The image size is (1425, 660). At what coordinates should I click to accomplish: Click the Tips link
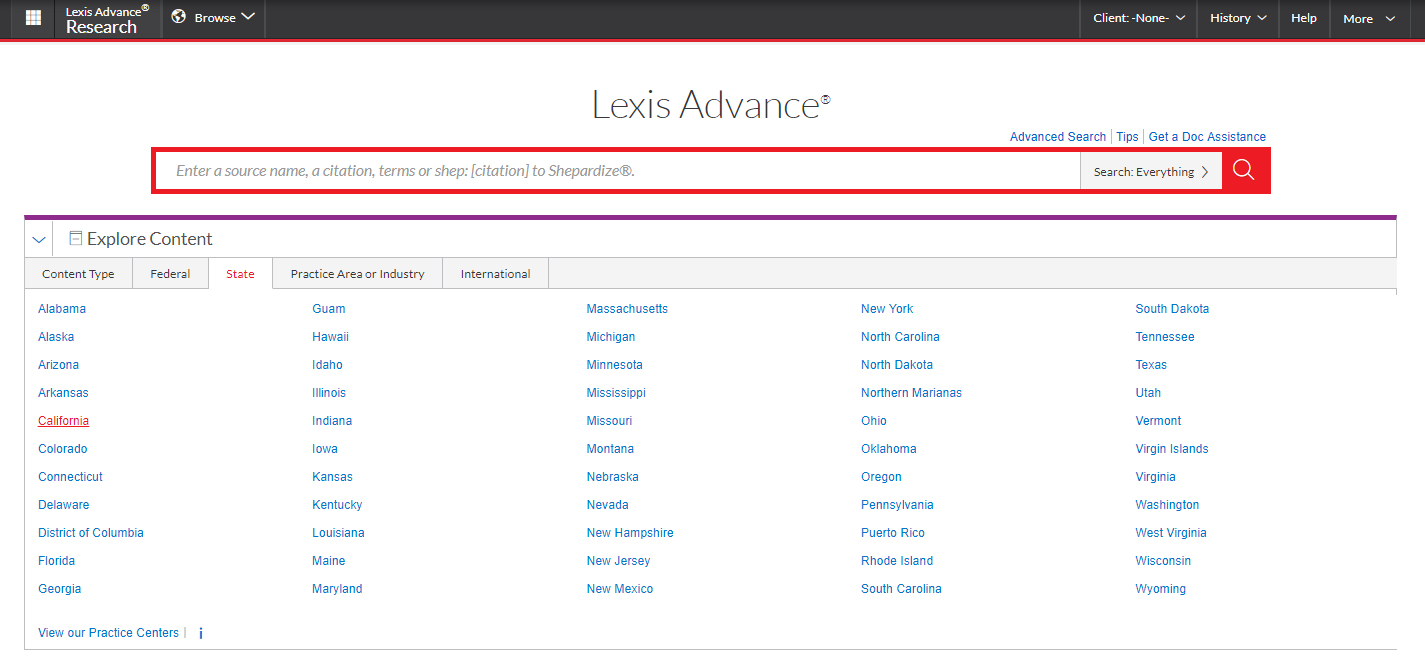click(1127, 137)
